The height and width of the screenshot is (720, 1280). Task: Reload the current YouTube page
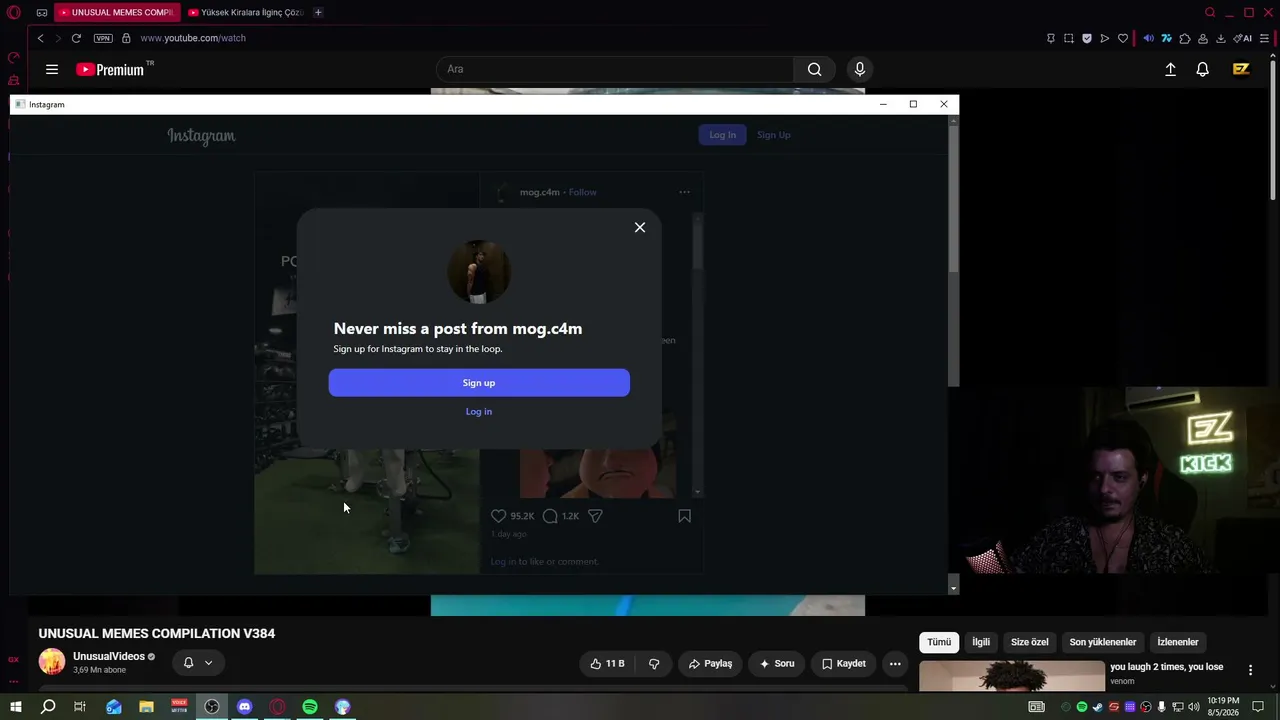point(76,38)
